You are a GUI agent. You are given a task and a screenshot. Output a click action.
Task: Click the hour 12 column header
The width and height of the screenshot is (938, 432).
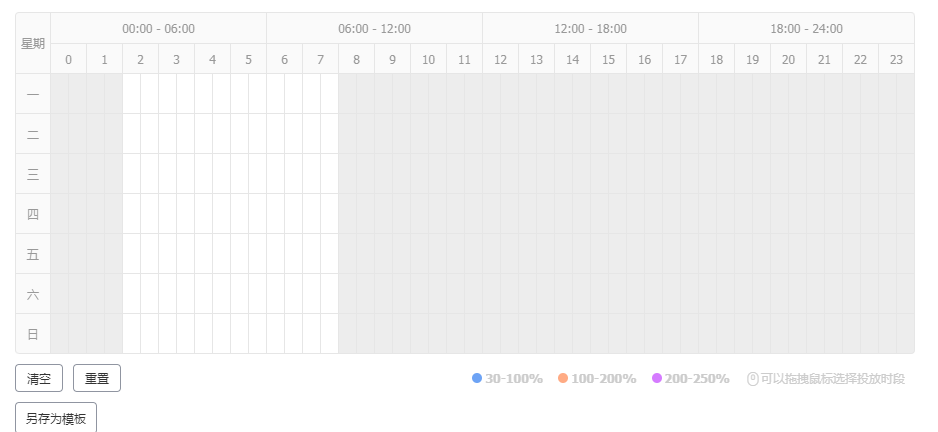coord(500,60)
